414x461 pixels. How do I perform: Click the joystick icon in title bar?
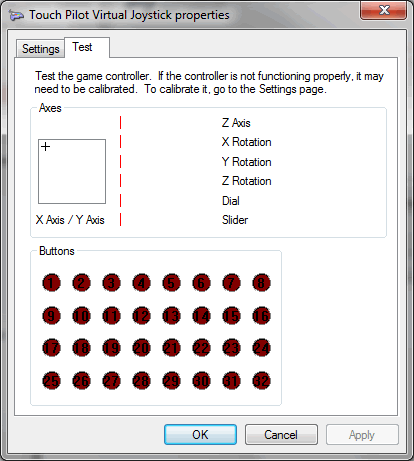coord(16,15)
